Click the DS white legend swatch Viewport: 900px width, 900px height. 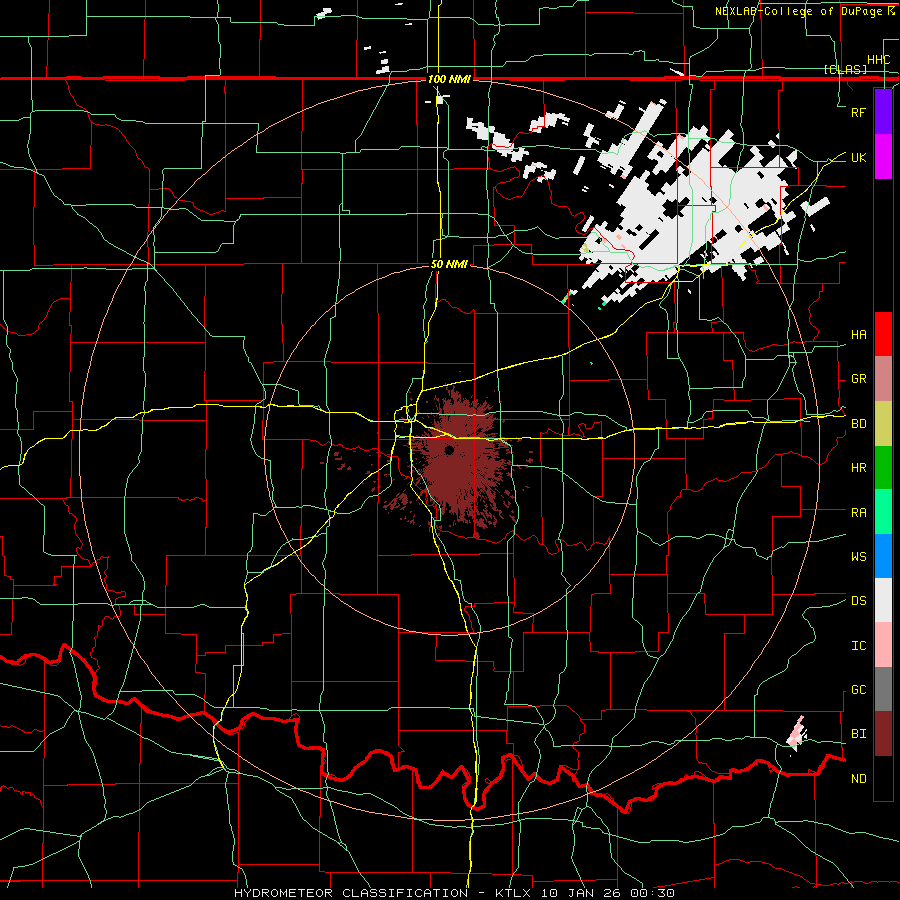tap(883, 600)
